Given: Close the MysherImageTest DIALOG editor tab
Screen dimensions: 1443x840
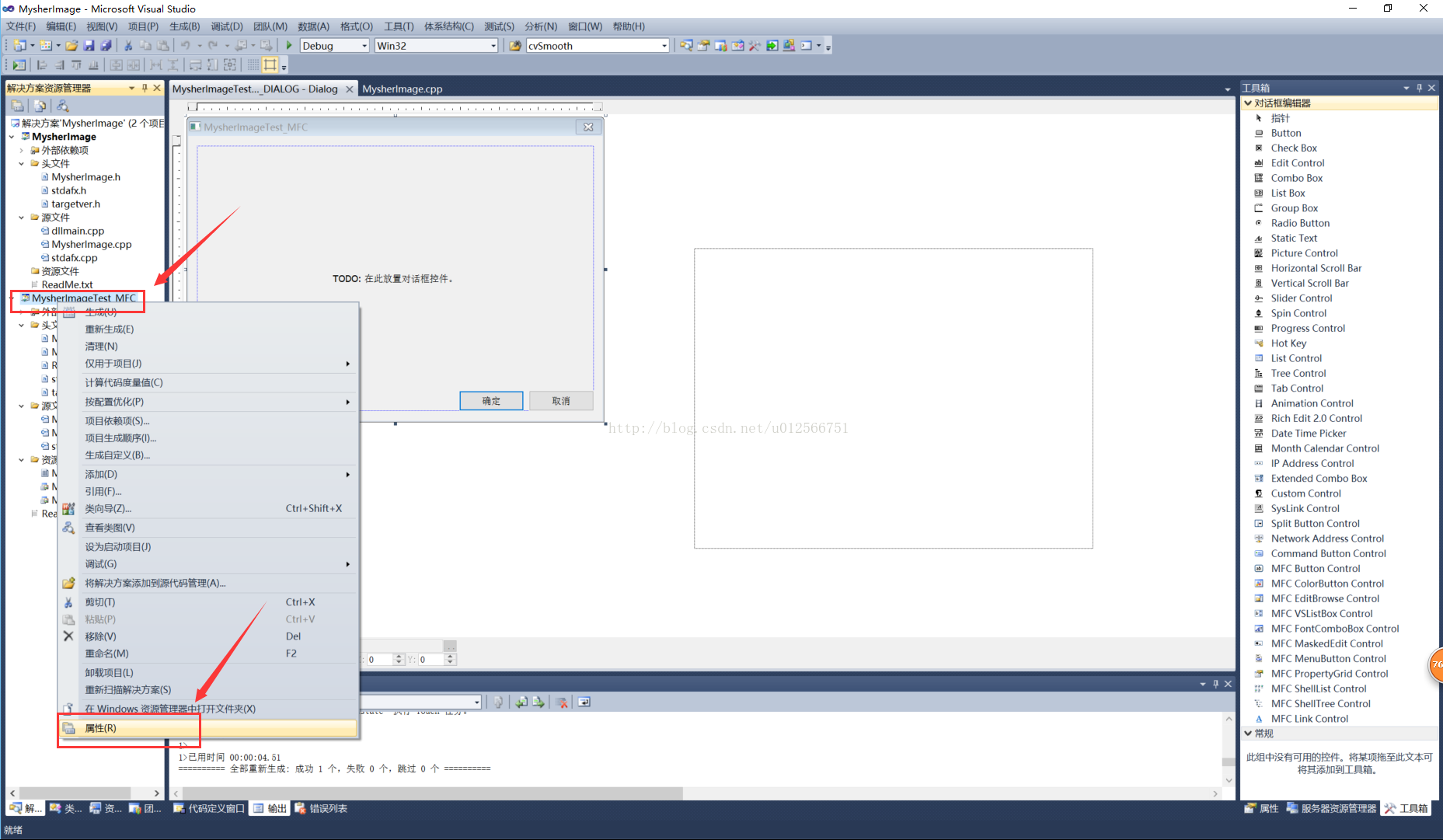Looking at the screenshot, I should pyautogui.click(x=349, y=89).
